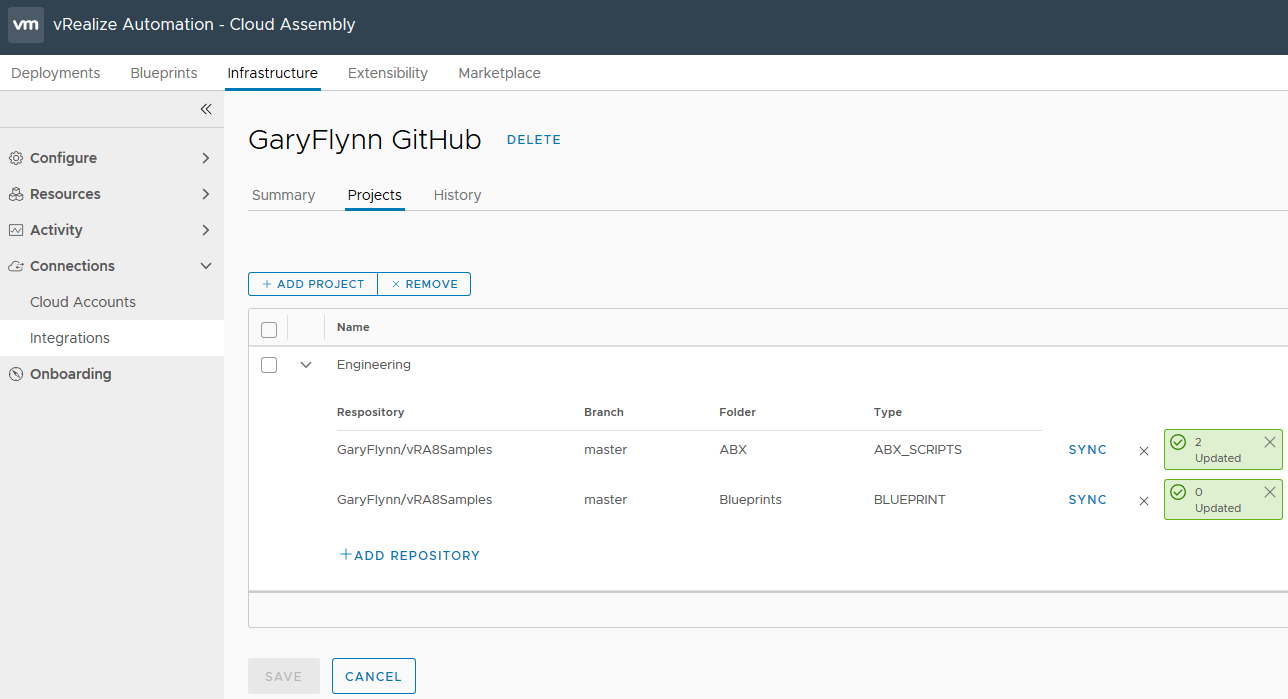Image resolution: width=1288 pixels, height=699 pixels.
Task: Click the ADD PROJECT button
Action: [313, 284]
